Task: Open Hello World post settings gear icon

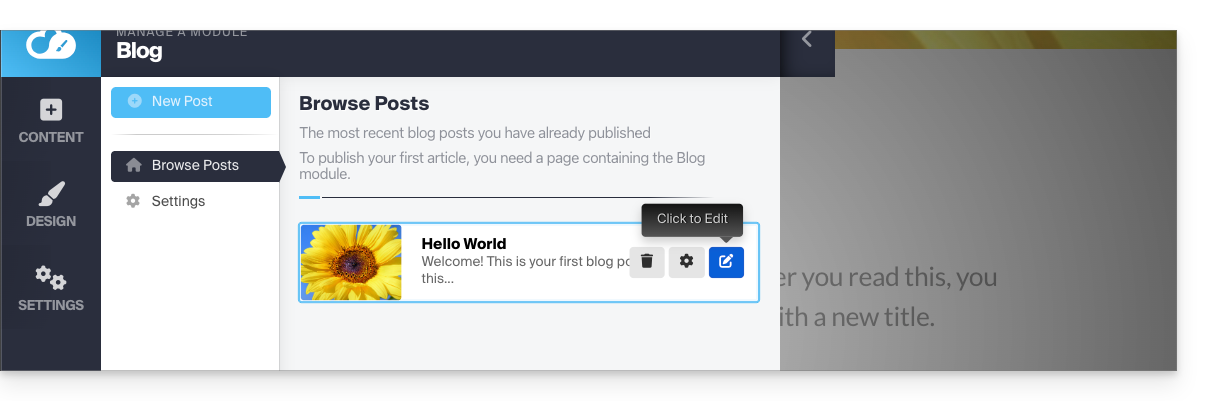Action: [x=686, y=262]
